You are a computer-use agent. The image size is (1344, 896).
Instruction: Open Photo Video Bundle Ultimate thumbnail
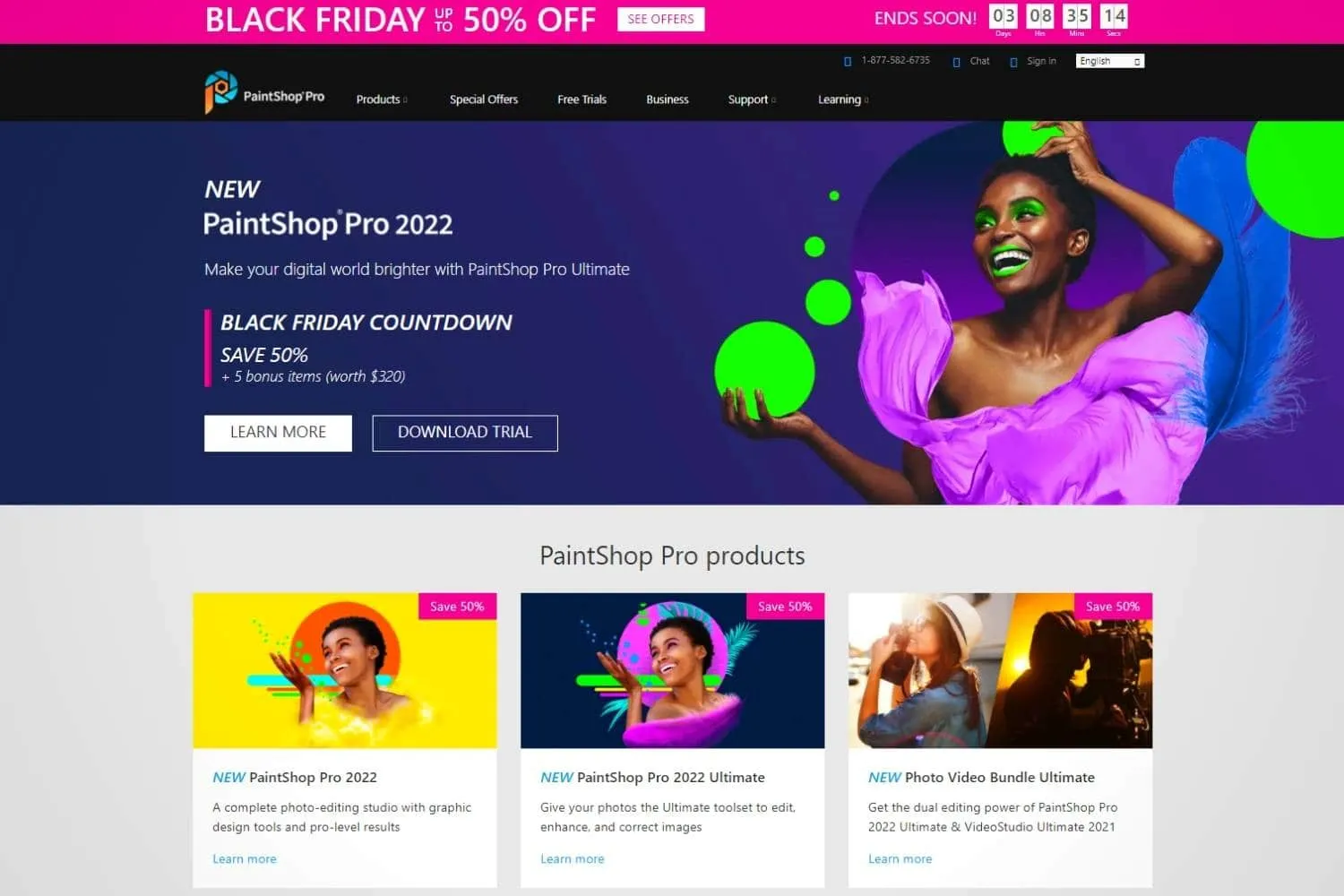pyautogui.click(x=1000, y=670)
